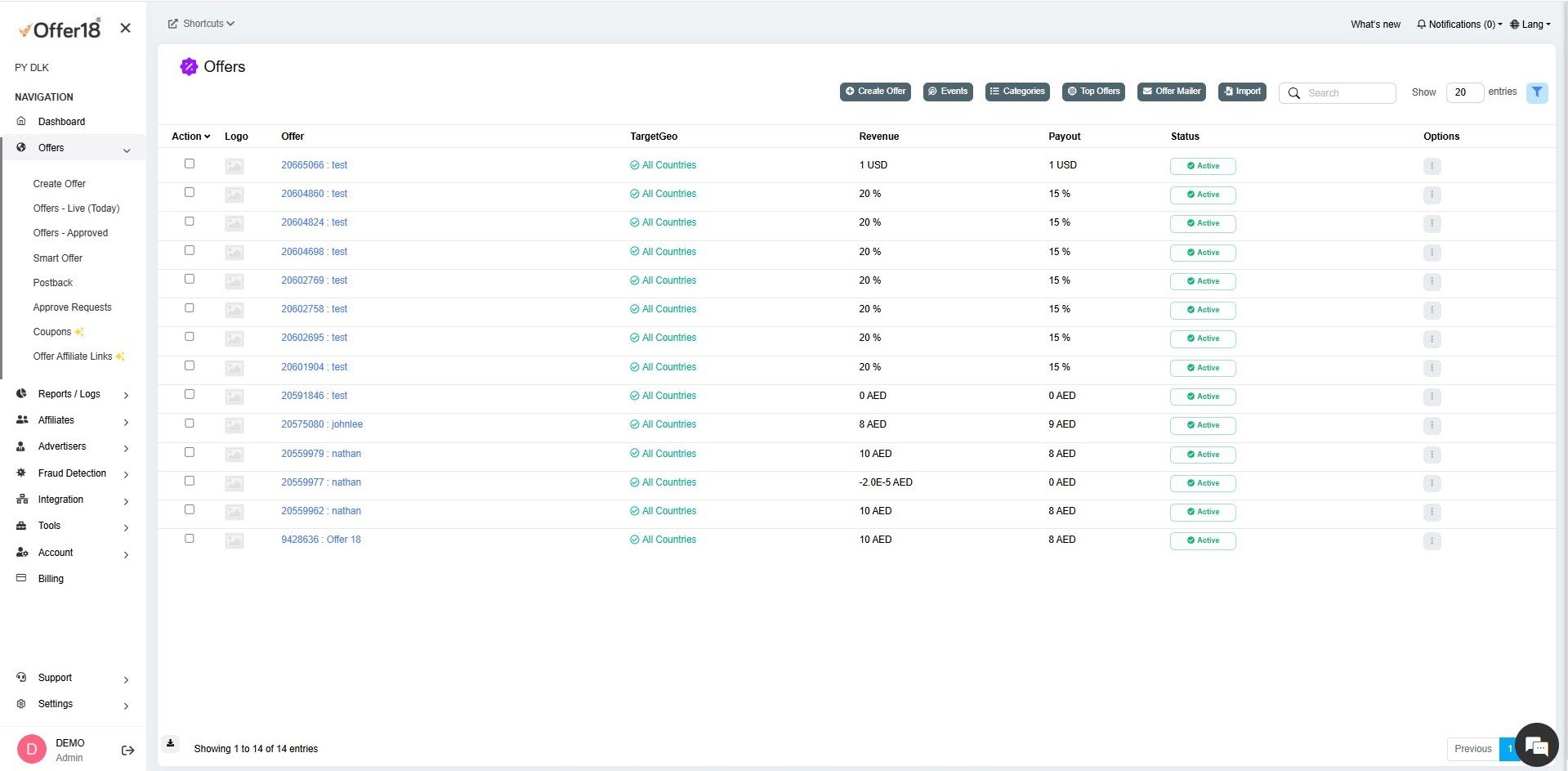
Task: Click the logo thumbnail of offer 20575080
Action: click(x=235, y=425)
